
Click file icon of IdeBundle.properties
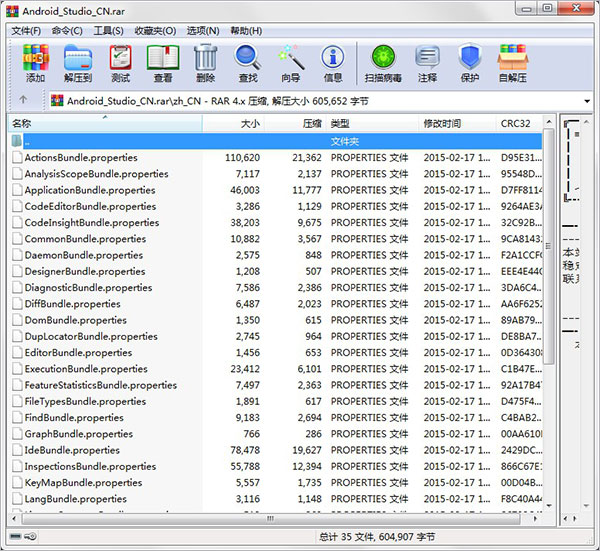pos(17,450)
